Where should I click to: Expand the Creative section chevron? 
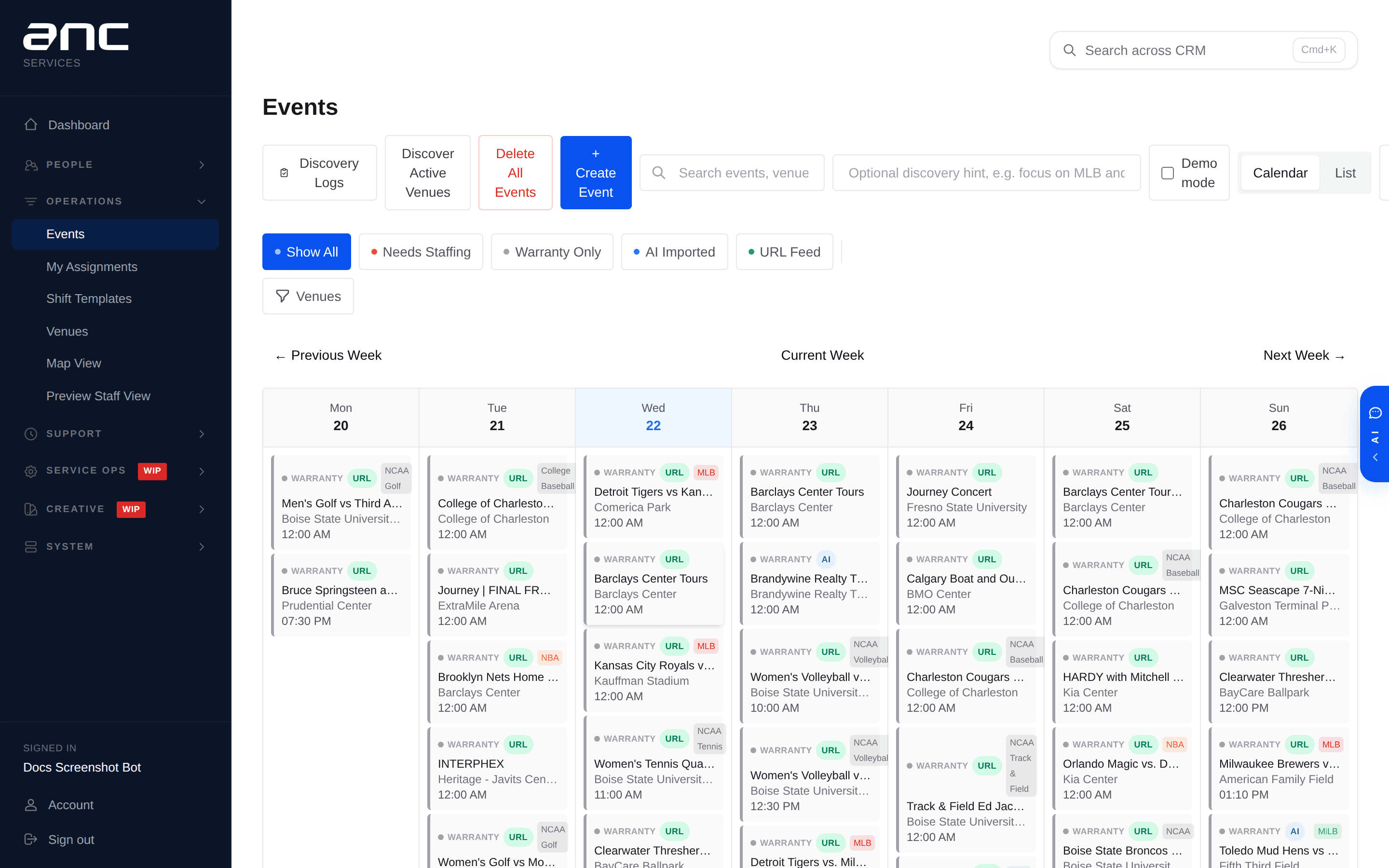(x=202, y=509)
